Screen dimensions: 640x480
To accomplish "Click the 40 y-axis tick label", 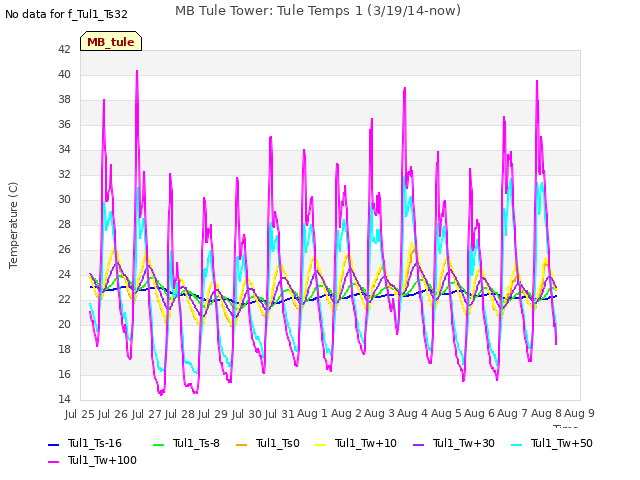I will 64,74.
